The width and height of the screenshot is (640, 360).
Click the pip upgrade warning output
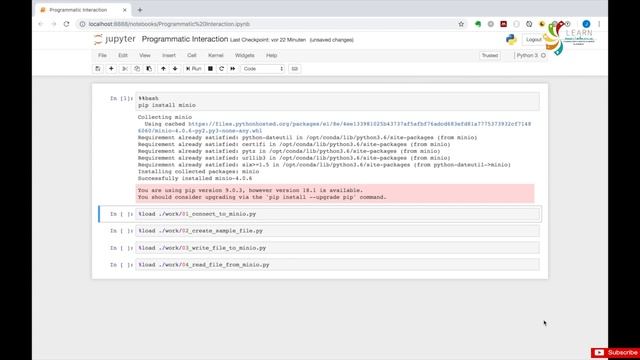pos(335,193)
